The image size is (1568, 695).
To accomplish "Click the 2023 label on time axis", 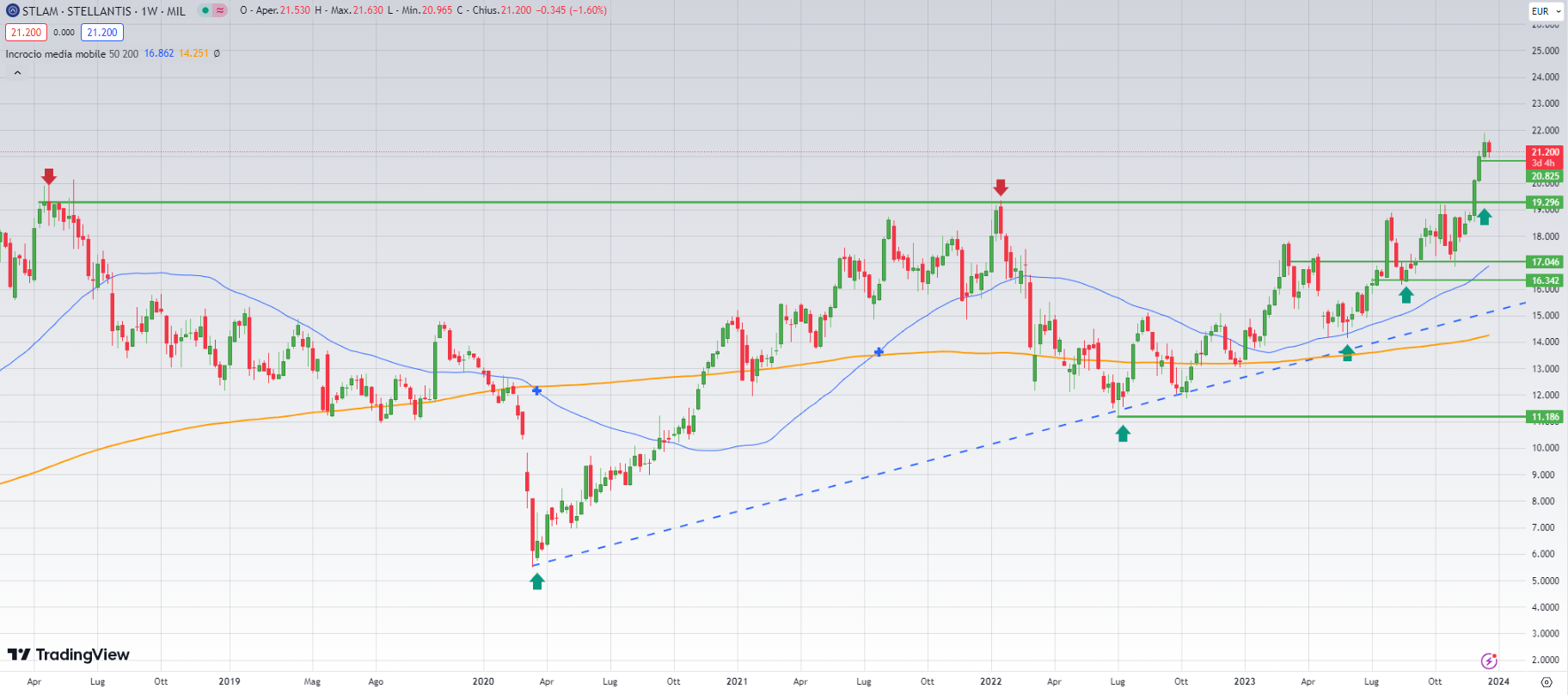I will (x=1245, y=681).
